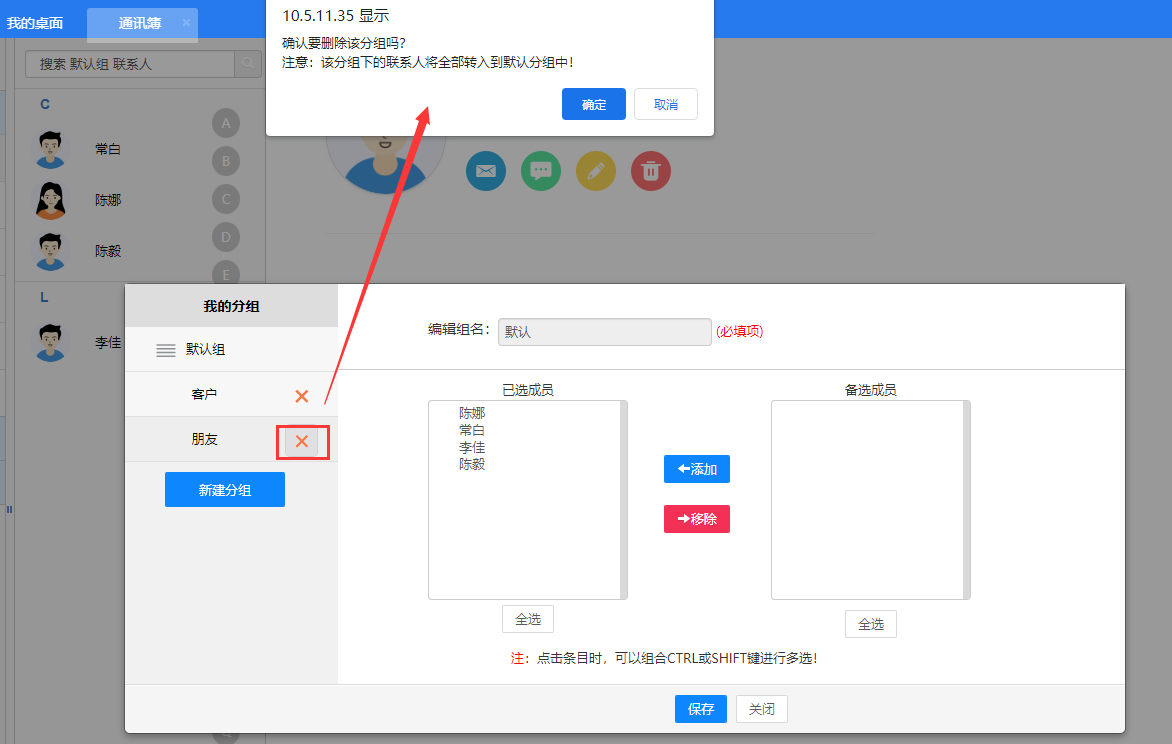Click the red trash delete icon
Viewport: 1172px width, 744px height.
(651, 171)
